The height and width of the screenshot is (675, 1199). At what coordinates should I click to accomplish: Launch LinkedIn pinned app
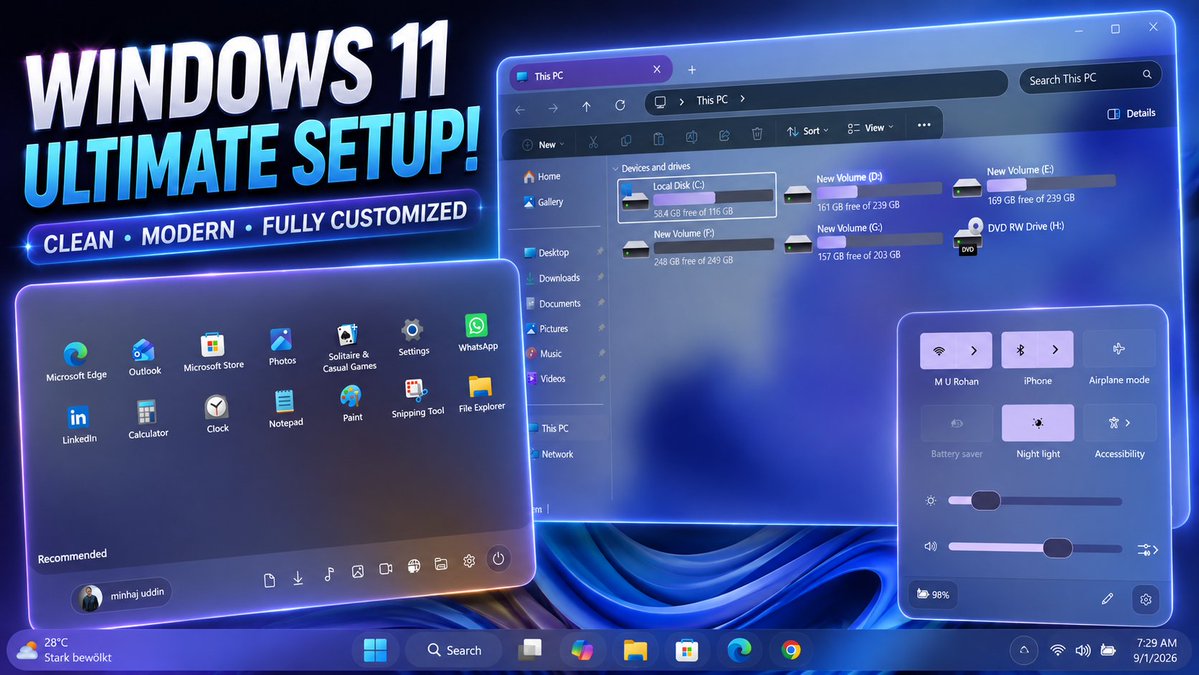tap(79, 423)
